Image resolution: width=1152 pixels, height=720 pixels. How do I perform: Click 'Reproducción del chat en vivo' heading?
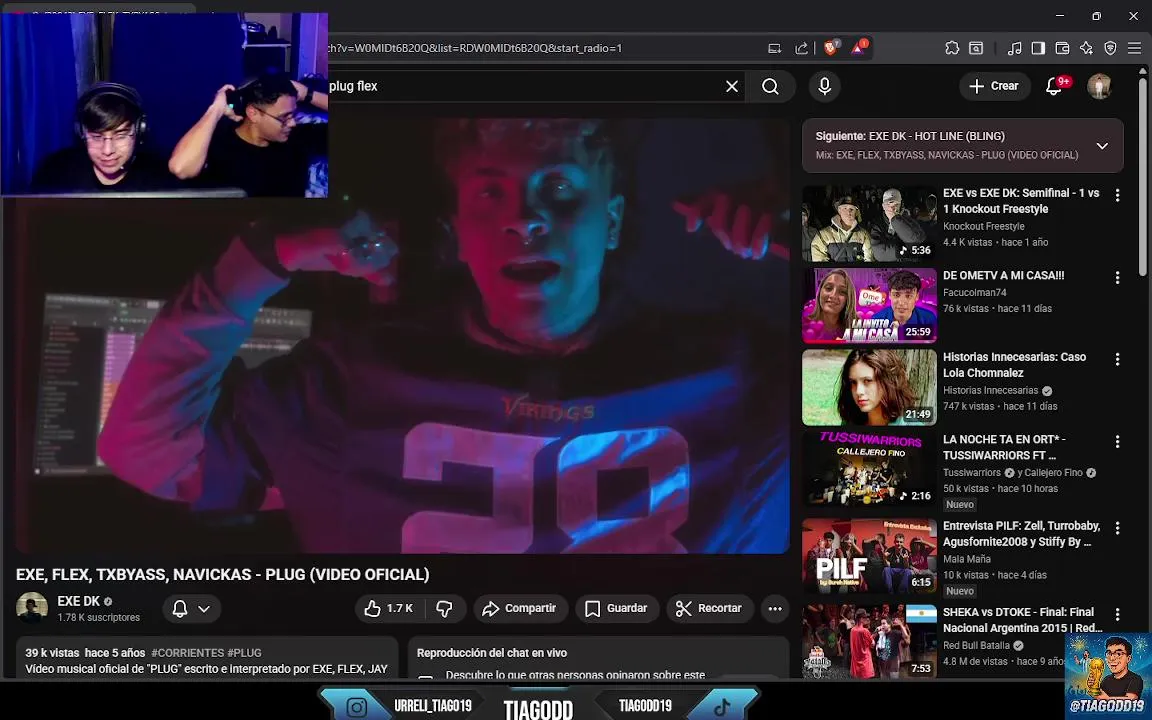(492, 652)
